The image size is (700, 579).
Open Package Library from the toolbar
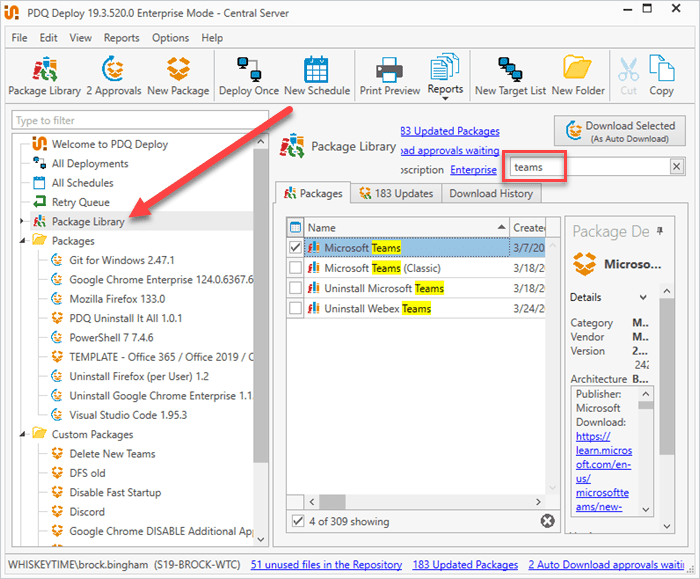pos(44,76)
